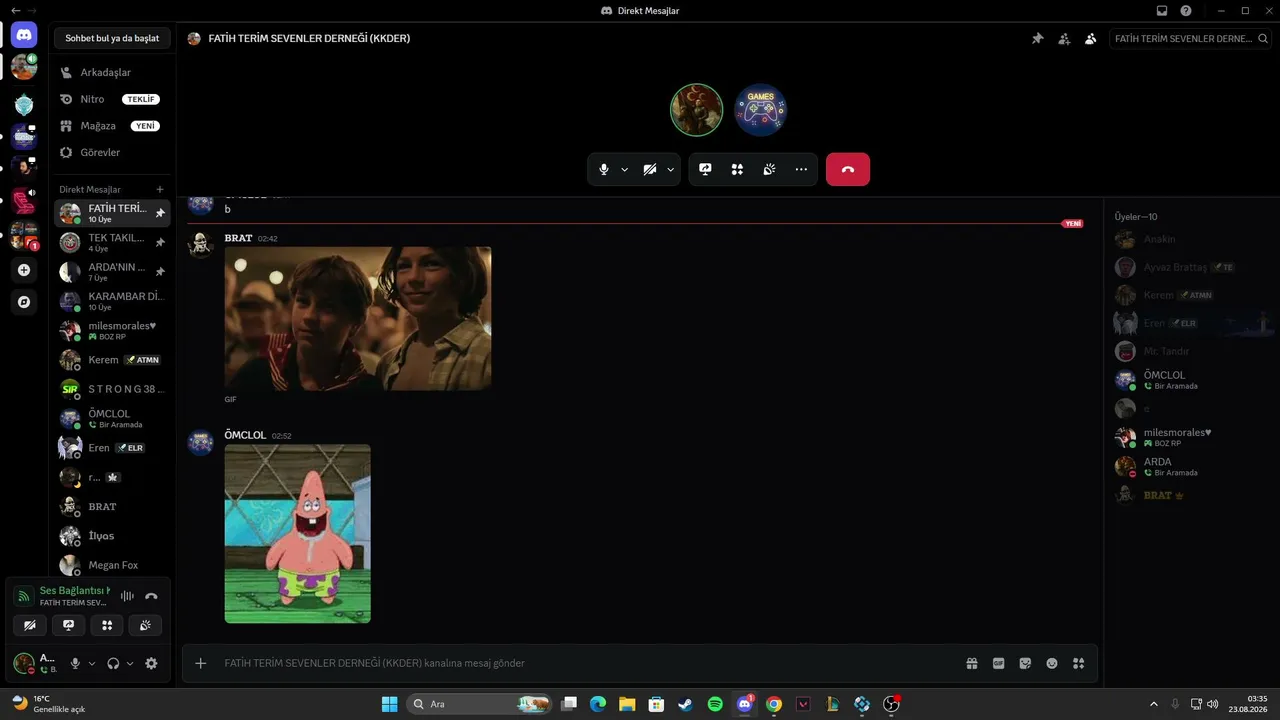The image size is (1280, 720).
Task: Click the add a server plus icon
Action: [24, 270]
